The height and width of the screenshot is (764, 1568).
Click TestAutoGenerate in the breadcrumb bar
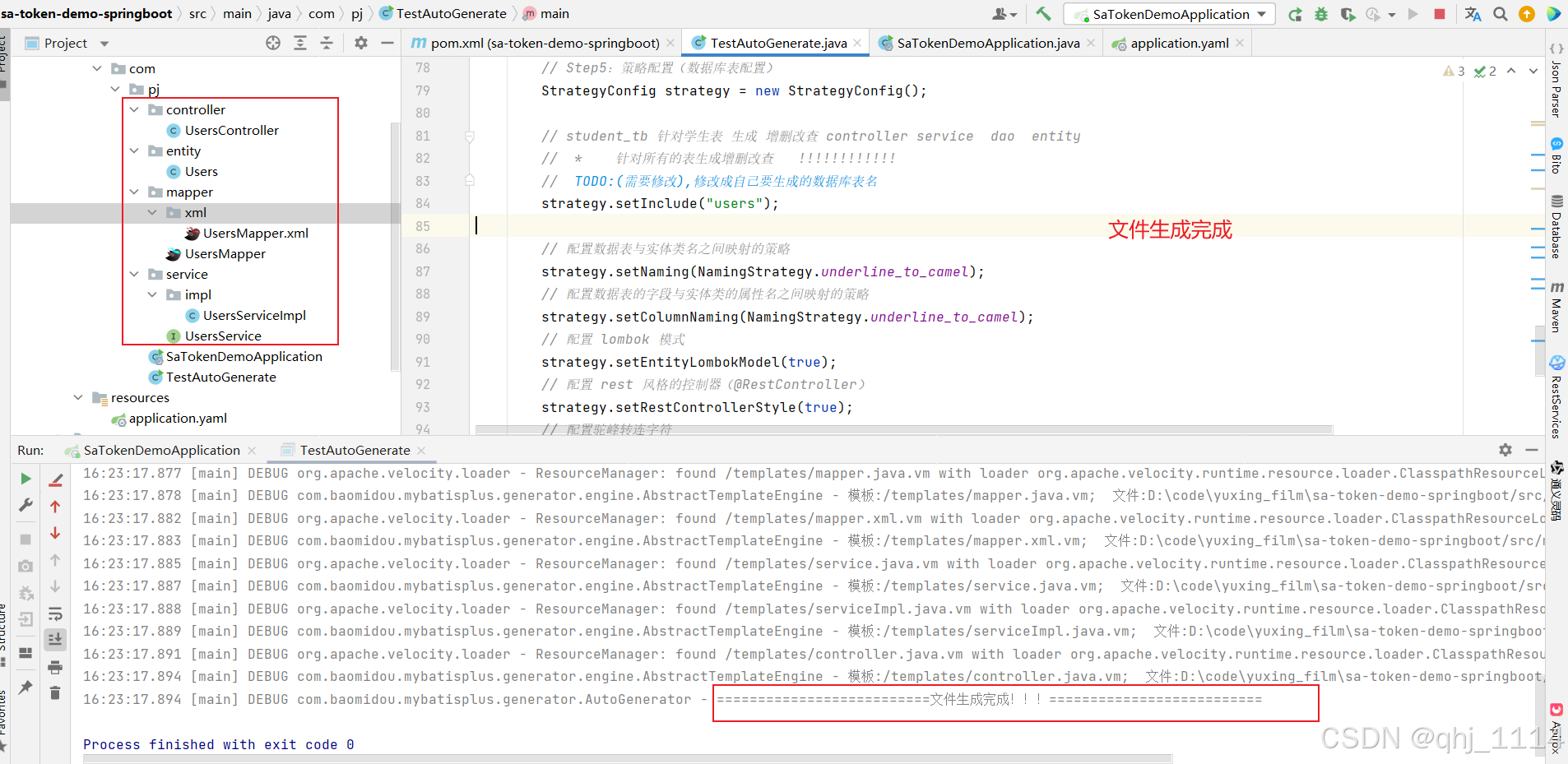(443, 14)
